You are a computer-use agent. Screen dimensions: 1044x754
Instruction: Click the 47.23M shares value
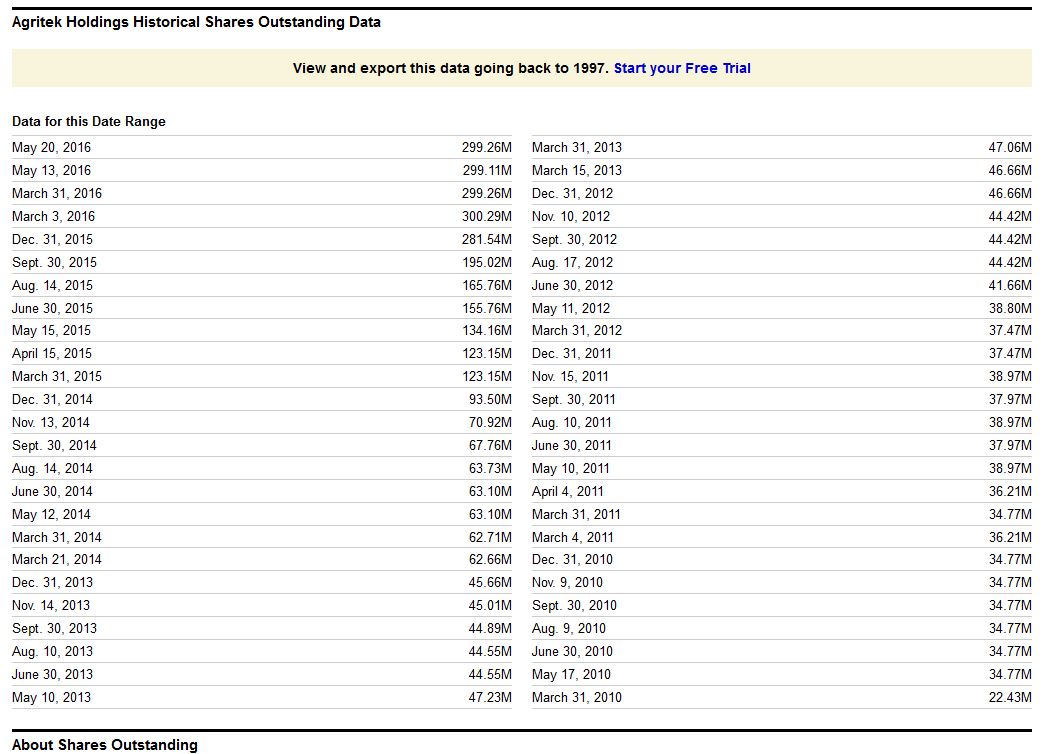tap(490, 697)
